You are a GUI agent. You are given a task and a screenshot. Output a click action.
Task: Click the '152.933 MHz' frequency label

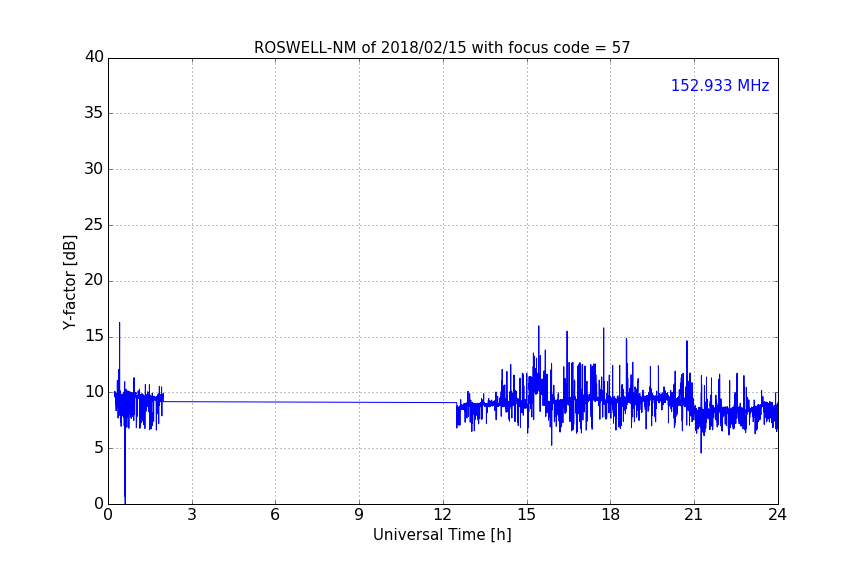[720, 85]
